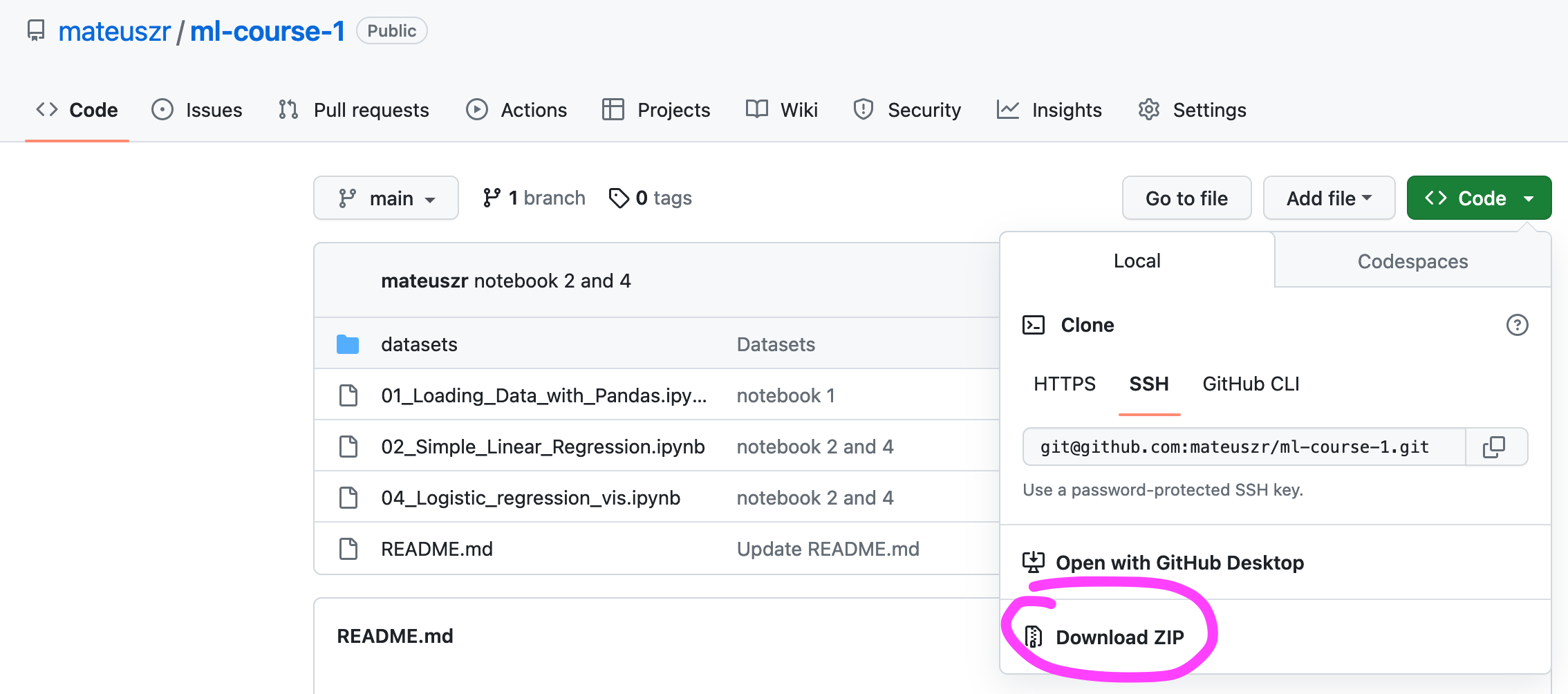Screen dimensions: 1568x694
Task: View the Insights tab
Action: pos(1049,110)
